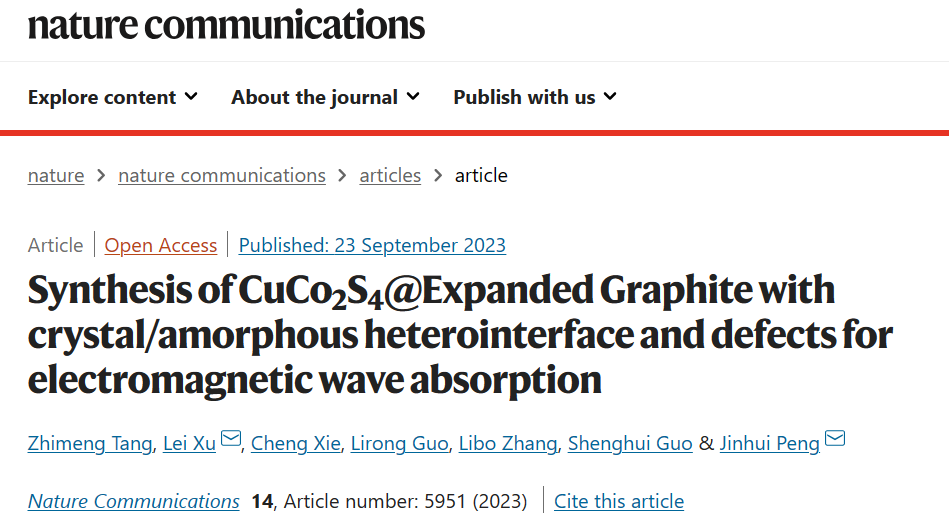
Task: View author Libo Zhang
Action: (508, 444)
